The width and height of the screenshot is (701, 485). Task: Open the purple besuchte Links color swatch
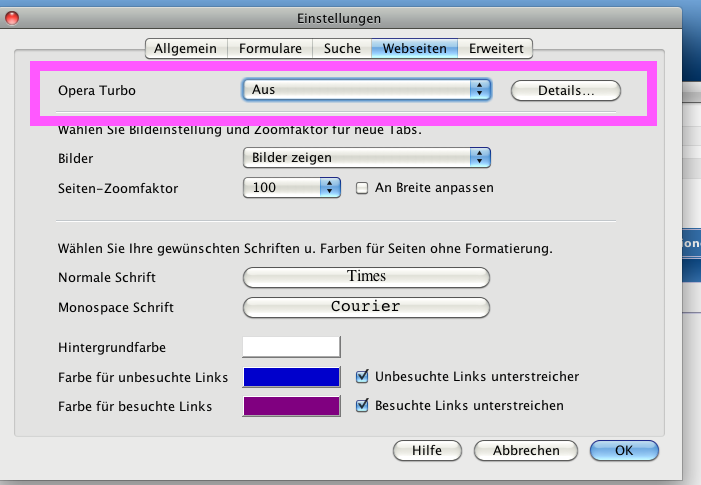click(x=291, y=406)
